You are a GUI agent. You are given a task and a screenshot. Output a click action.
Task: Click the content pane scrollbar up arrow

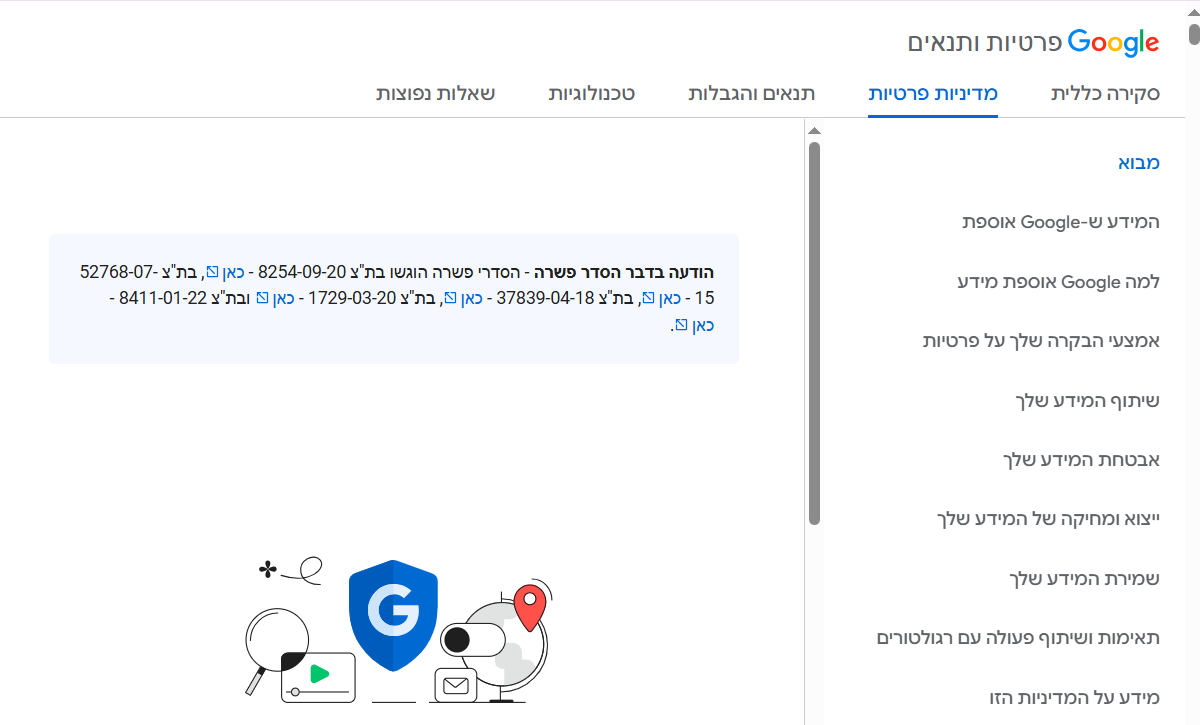814,131
